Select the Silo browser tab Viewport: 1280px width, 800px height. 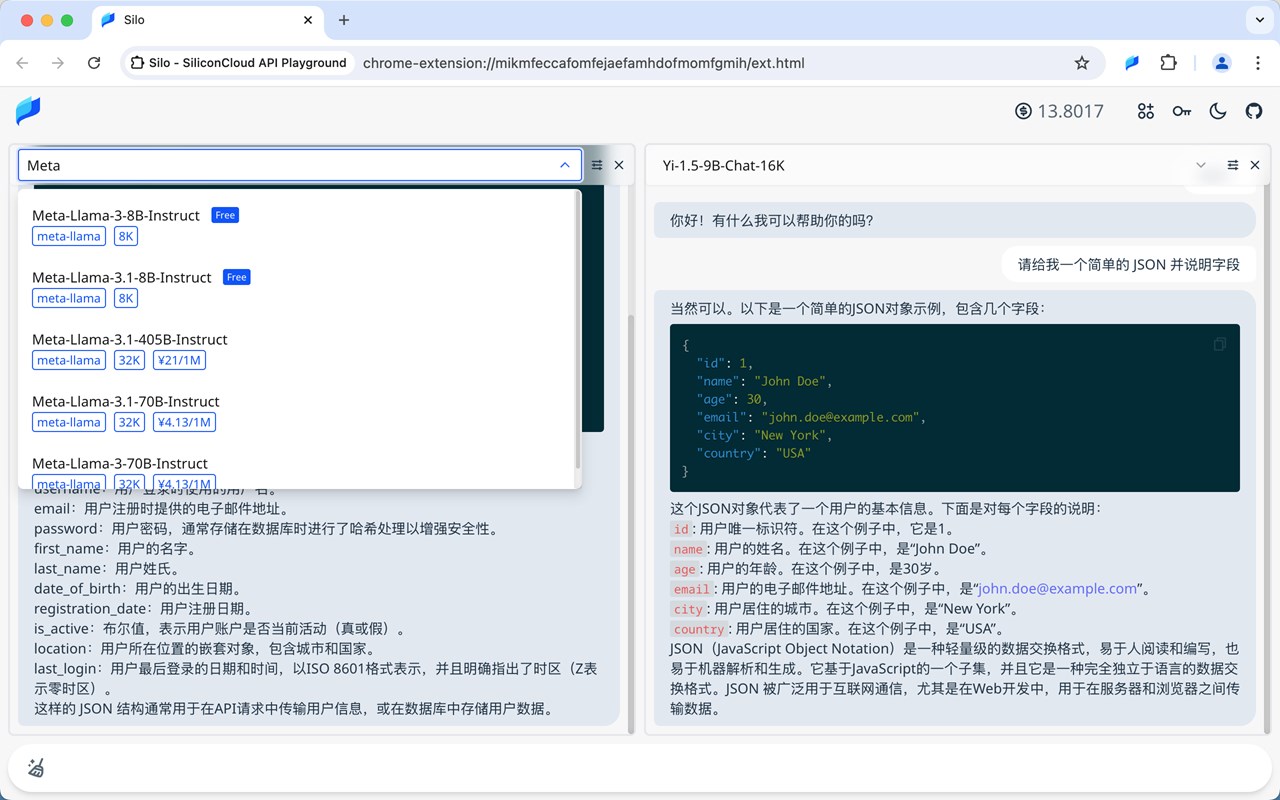click(x=208, y=20)
